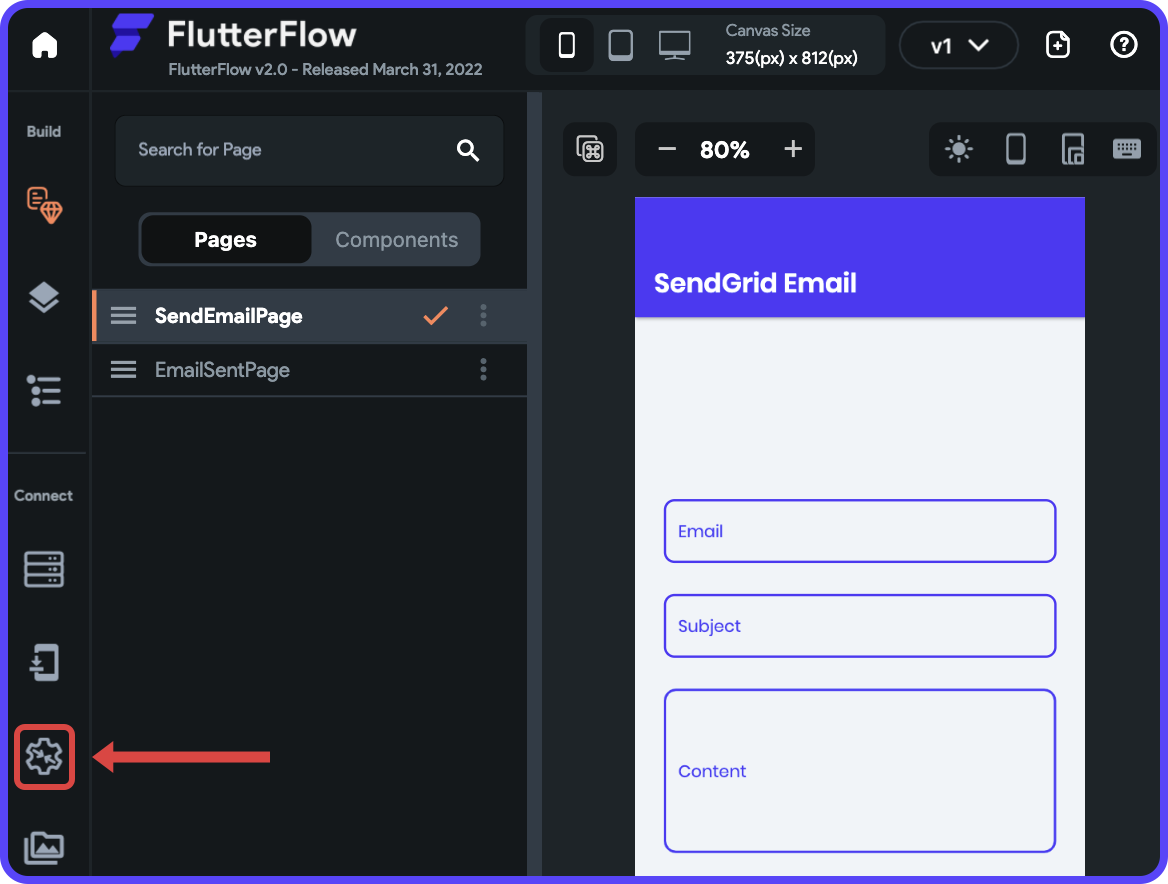Select the page elements list icon

point(45,390)
